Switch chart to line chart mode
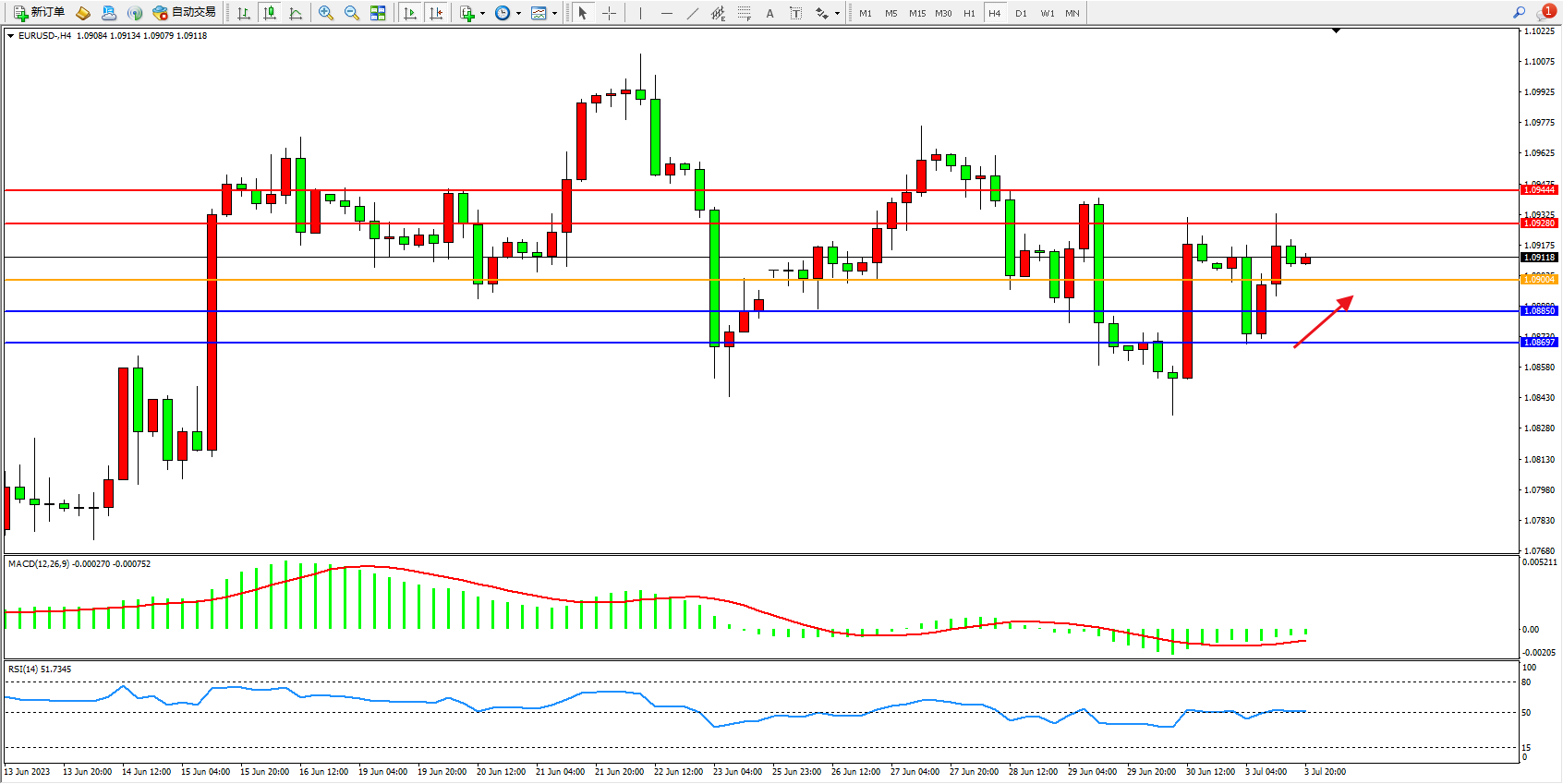The width and height of the screenshot is (1563, 784). [x=296, y=13]
